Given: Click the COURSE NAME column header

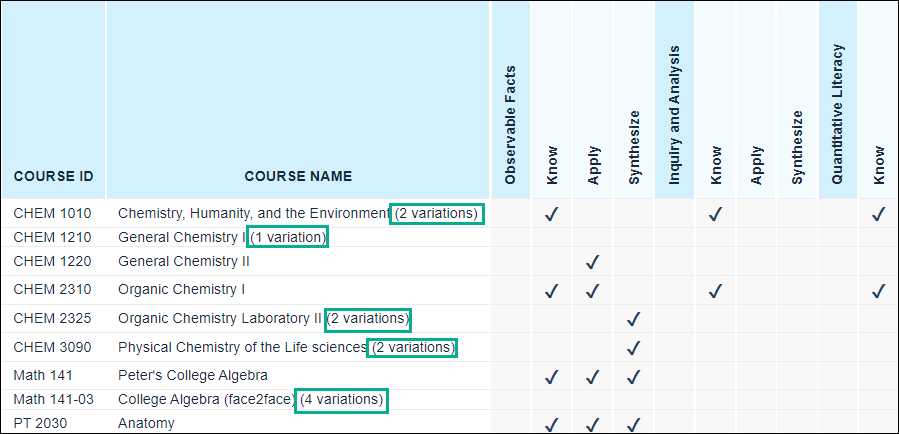Looking at the screenshot, I should coord(298,177).
